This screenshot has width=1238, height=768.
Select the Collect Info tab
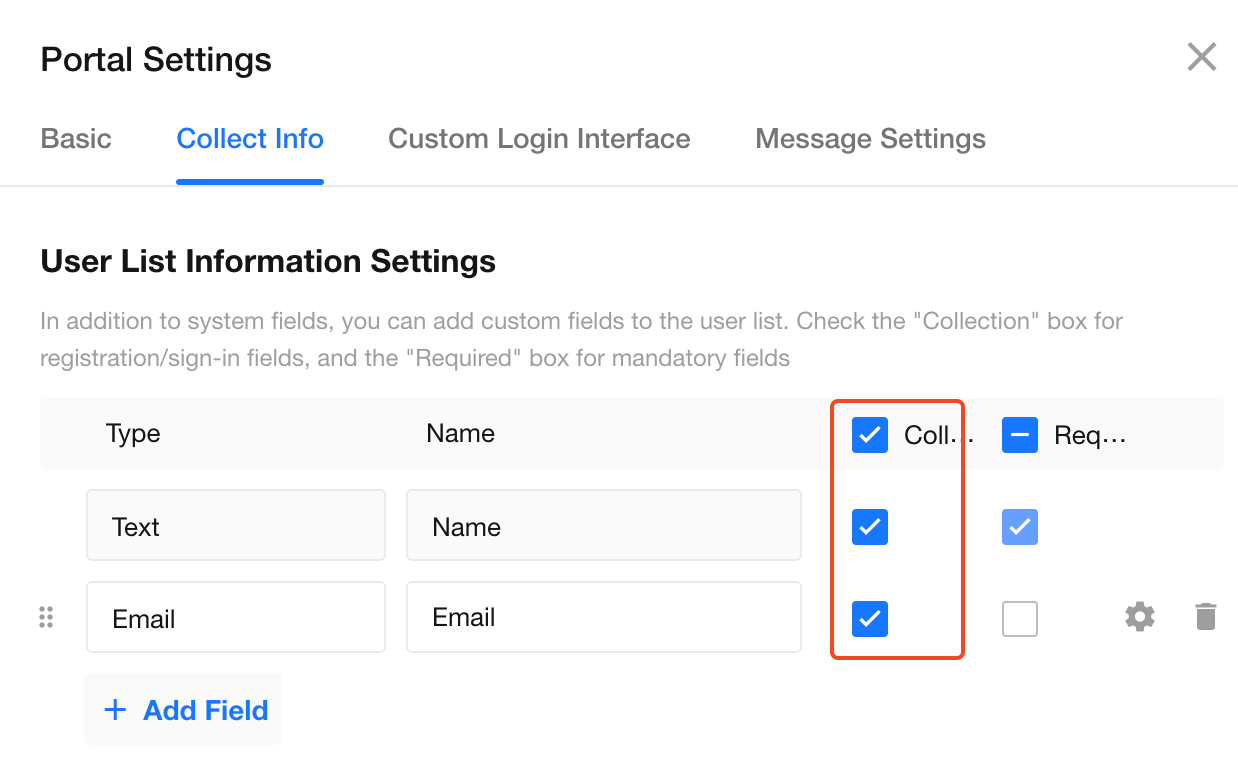[250, 139]
